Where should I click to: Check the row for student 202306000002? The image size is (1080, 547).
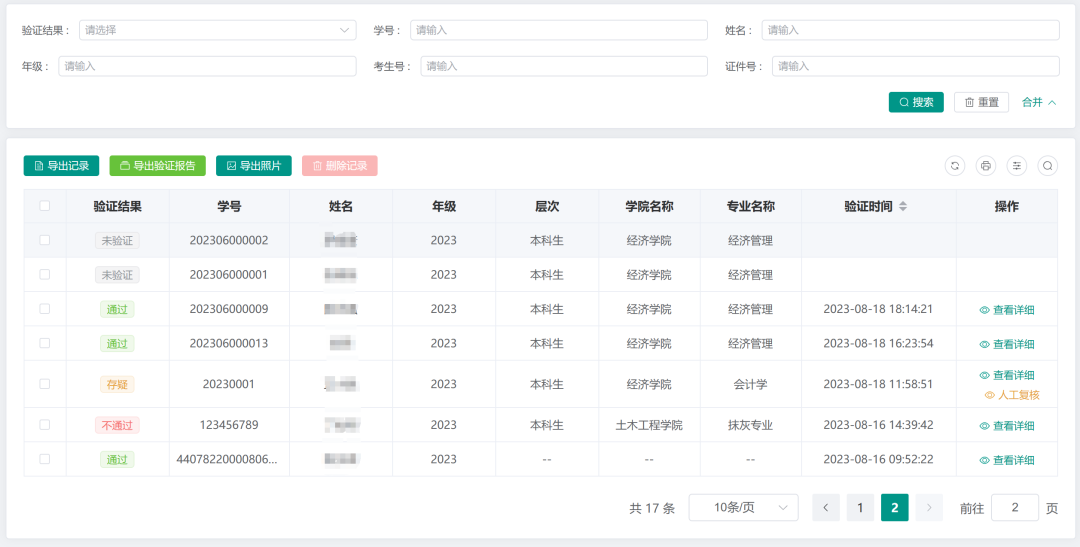[x=44, y=240]
